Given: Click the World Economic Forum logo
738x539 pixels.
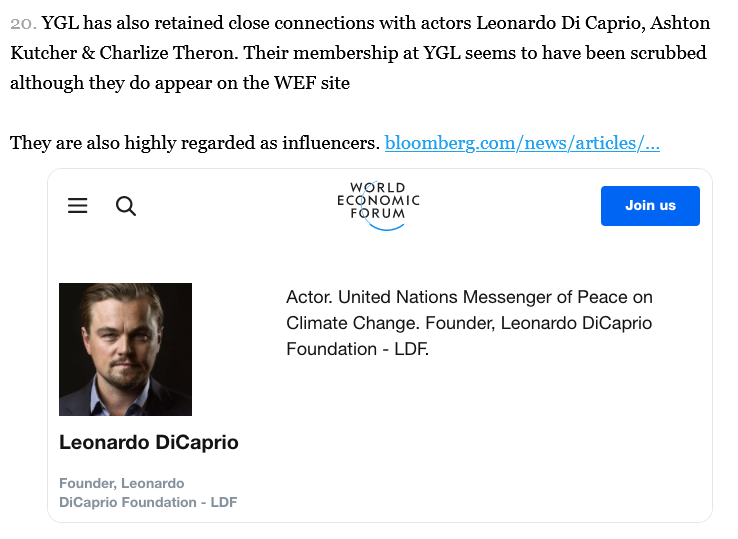Looking at the screenshot, I should [378, 205].
